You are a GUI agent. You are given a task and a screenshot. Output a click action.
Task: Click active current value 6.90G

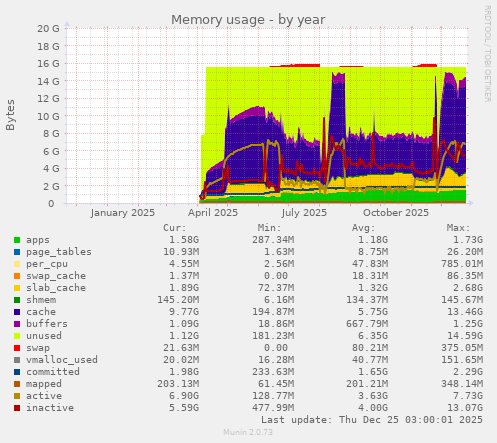coord(184,396)
